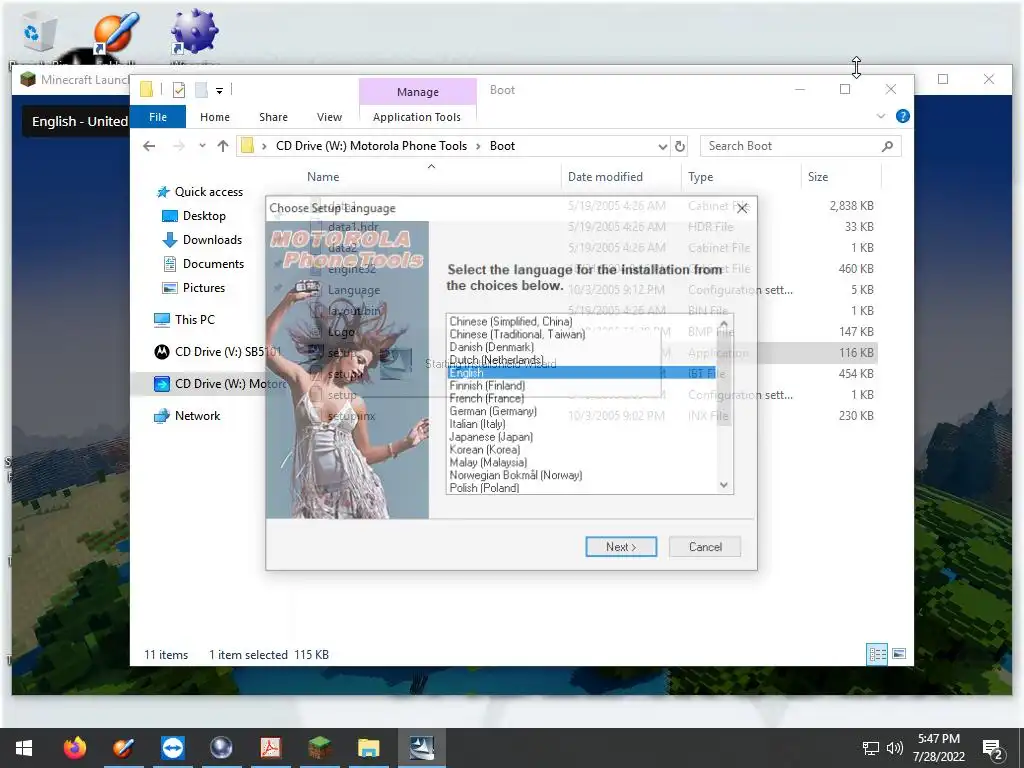1024x768 pixels.
Task: Switch to large thumbnails view icon
Action: click(x=899, y=654)
